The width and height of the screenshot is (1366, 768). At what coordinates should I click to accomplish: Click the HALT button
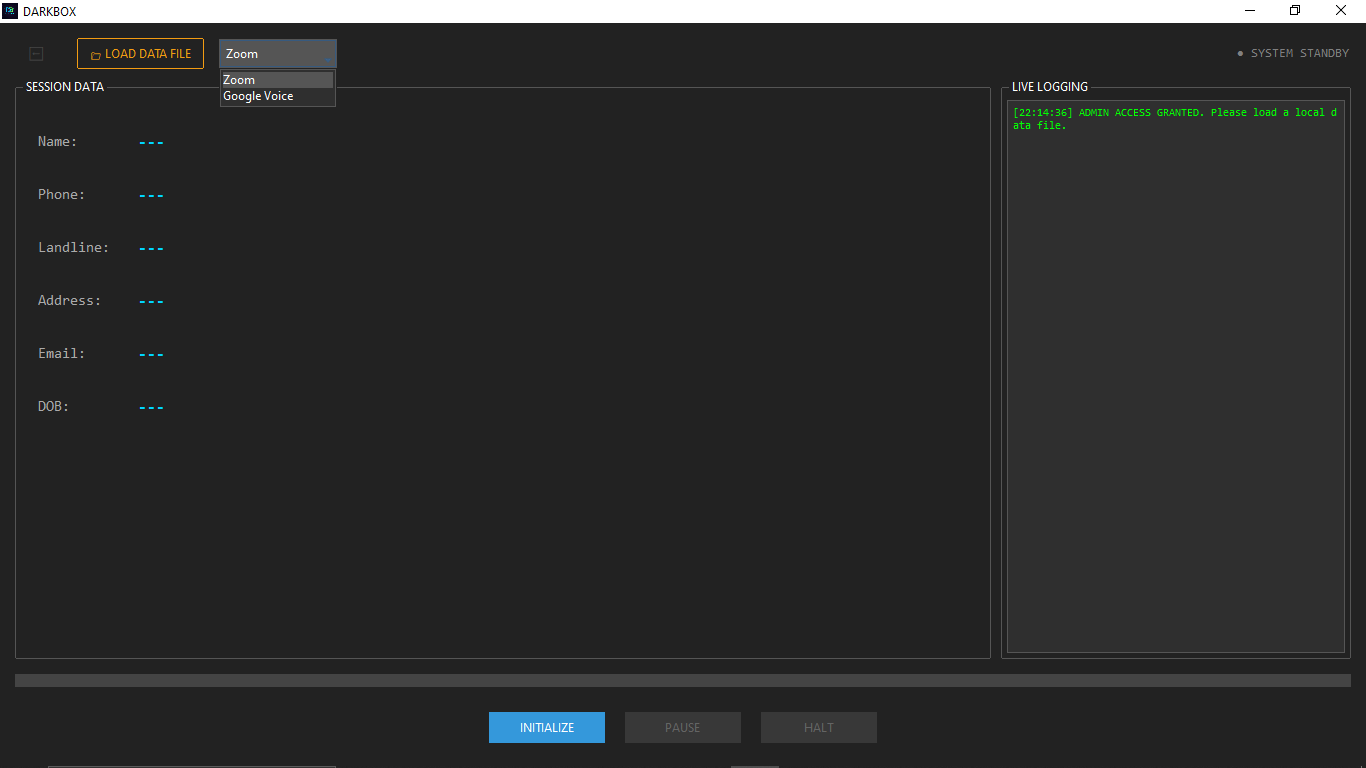pyautogui.click(x=819, y=727)
